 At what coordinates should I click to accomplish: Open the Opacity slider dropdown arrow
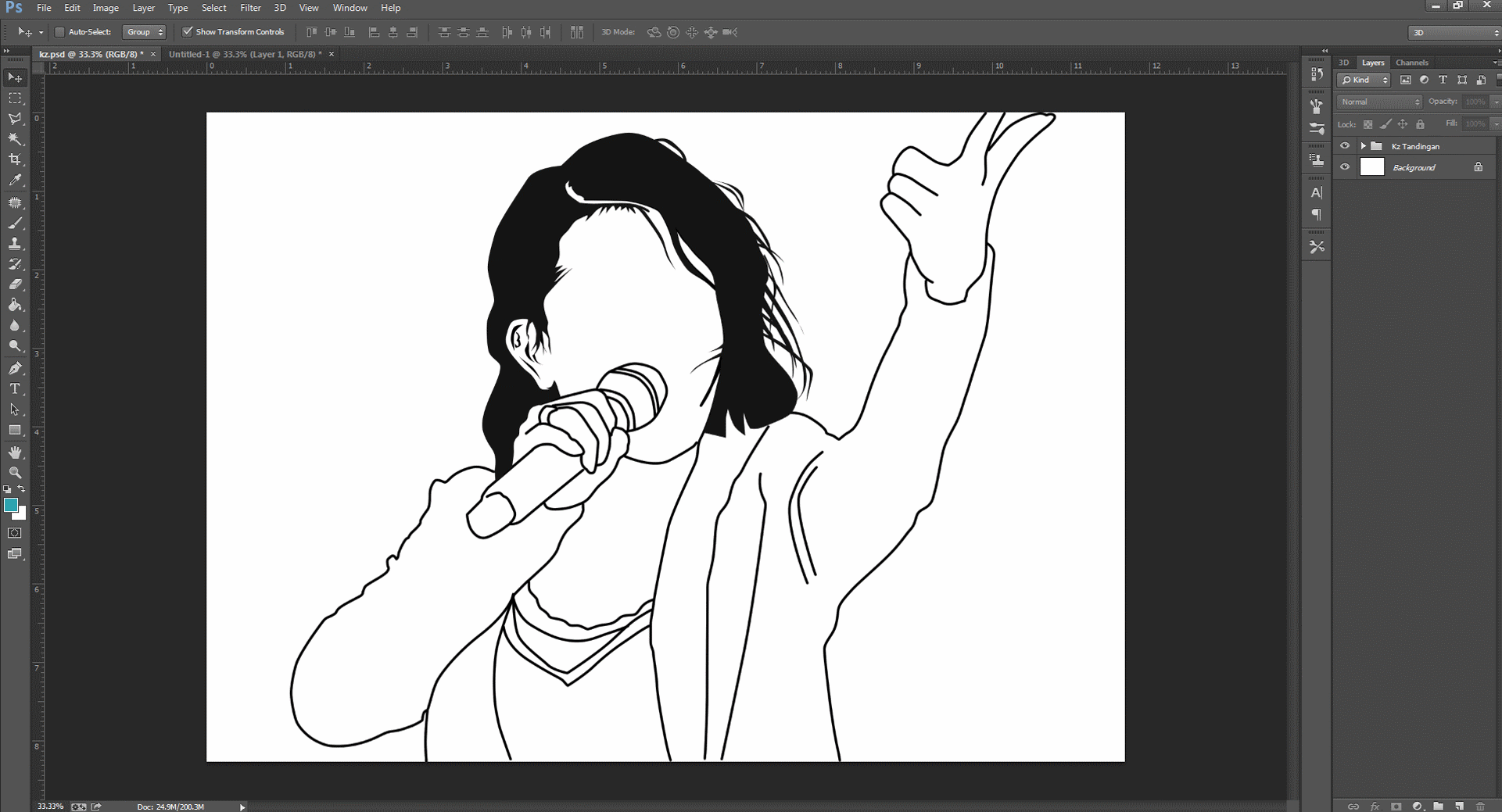(1497, 102)
